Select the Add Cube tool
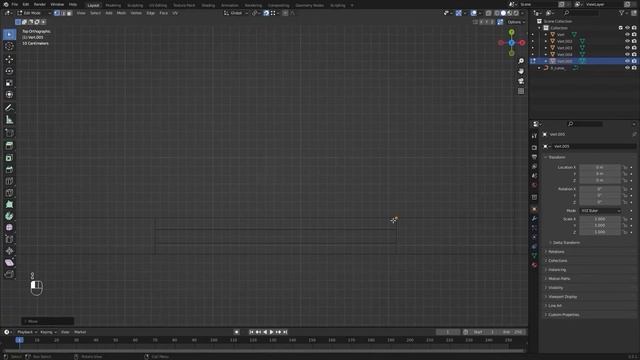The height and width of the screenshot is (360, 640). (9, 133)
